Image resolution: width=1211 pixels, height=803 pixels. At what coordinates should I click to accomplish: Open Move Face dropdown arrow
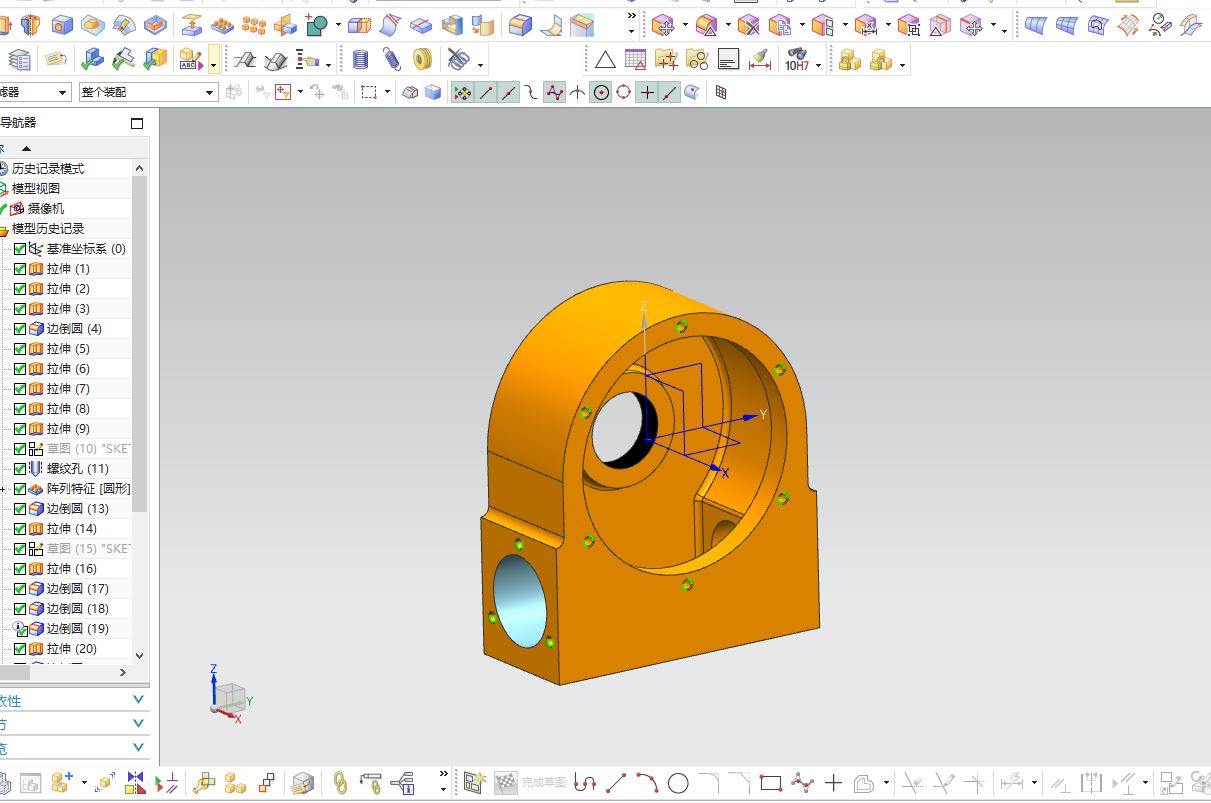[x=685, y=25]
